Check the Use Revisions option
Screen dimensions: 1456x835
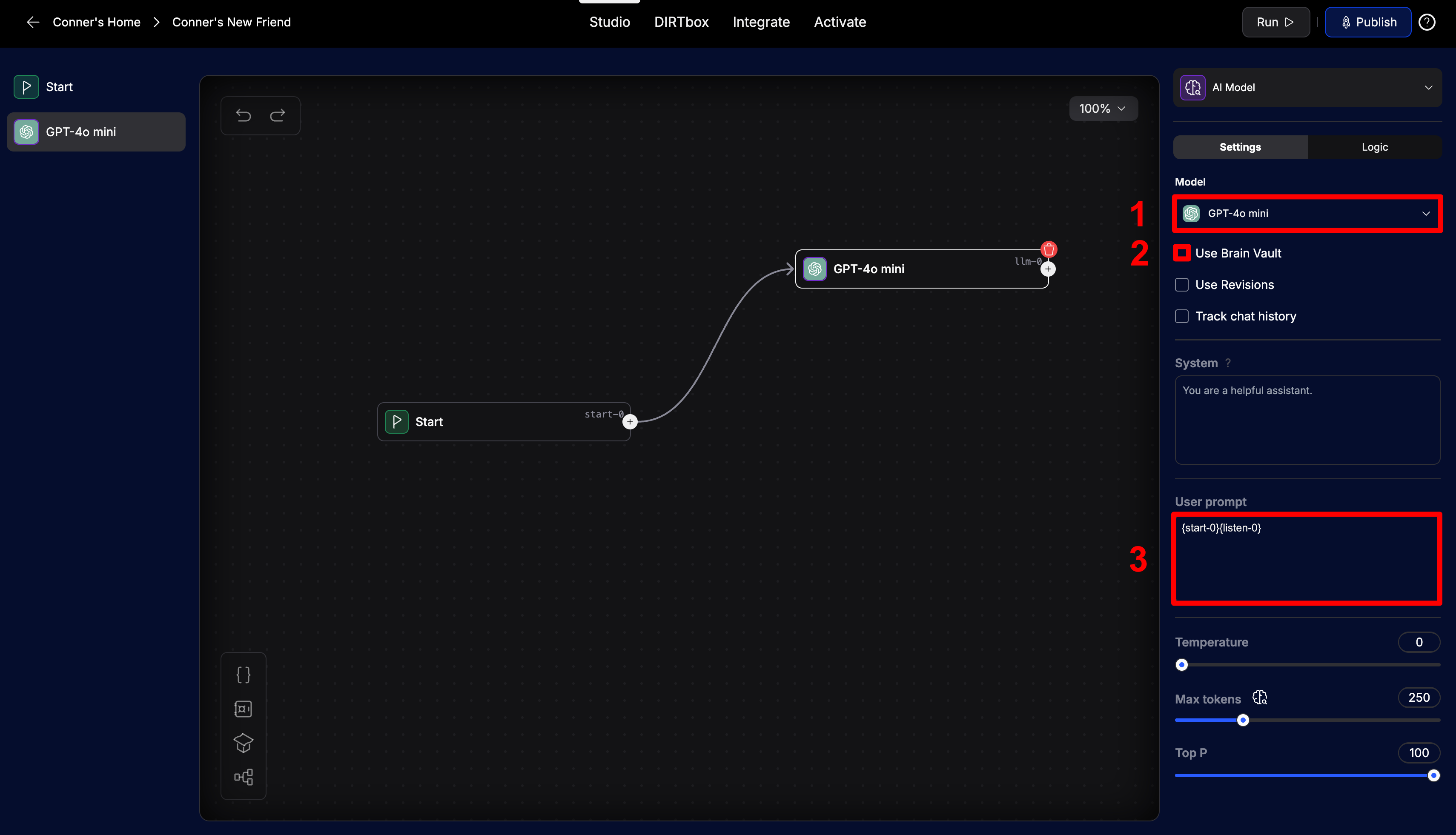click(x=1182, y=285)
